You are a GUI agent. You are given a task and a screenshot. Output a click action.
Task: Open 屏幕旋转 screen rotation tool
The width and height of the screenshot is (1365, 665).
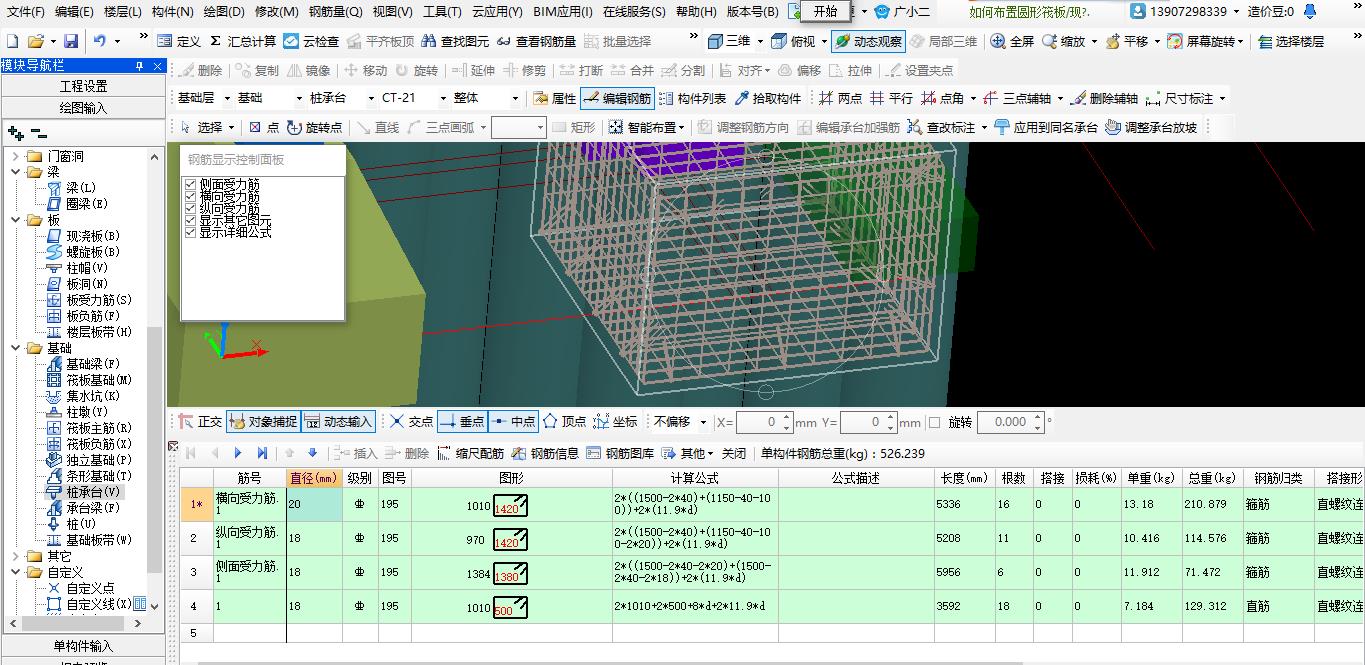[1201, 41]
